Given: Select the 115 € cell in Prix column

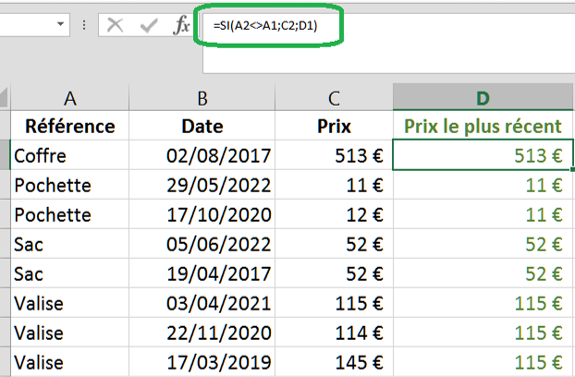Looking at the screenshot, I should pyautogui.click(x=334, y=303).
